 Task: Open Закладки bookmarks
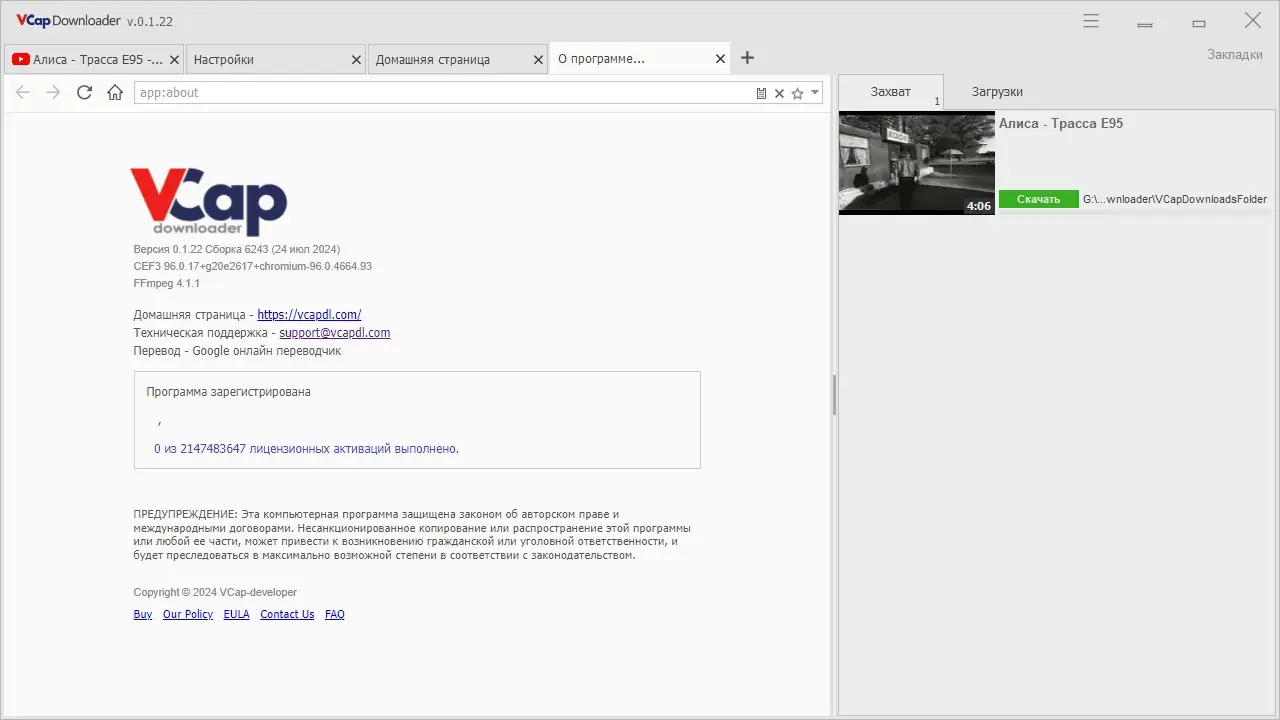(1235, 54)
